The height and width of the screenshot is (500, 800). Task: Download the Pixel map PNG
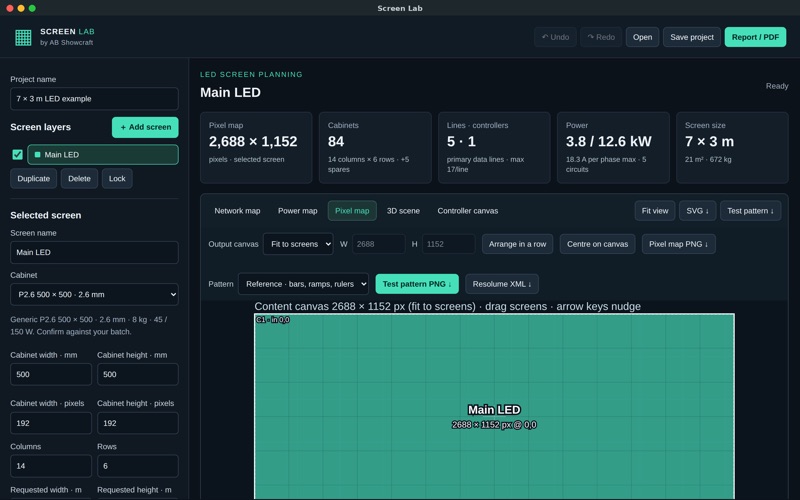pyautogui.click(x=679, y=244)
